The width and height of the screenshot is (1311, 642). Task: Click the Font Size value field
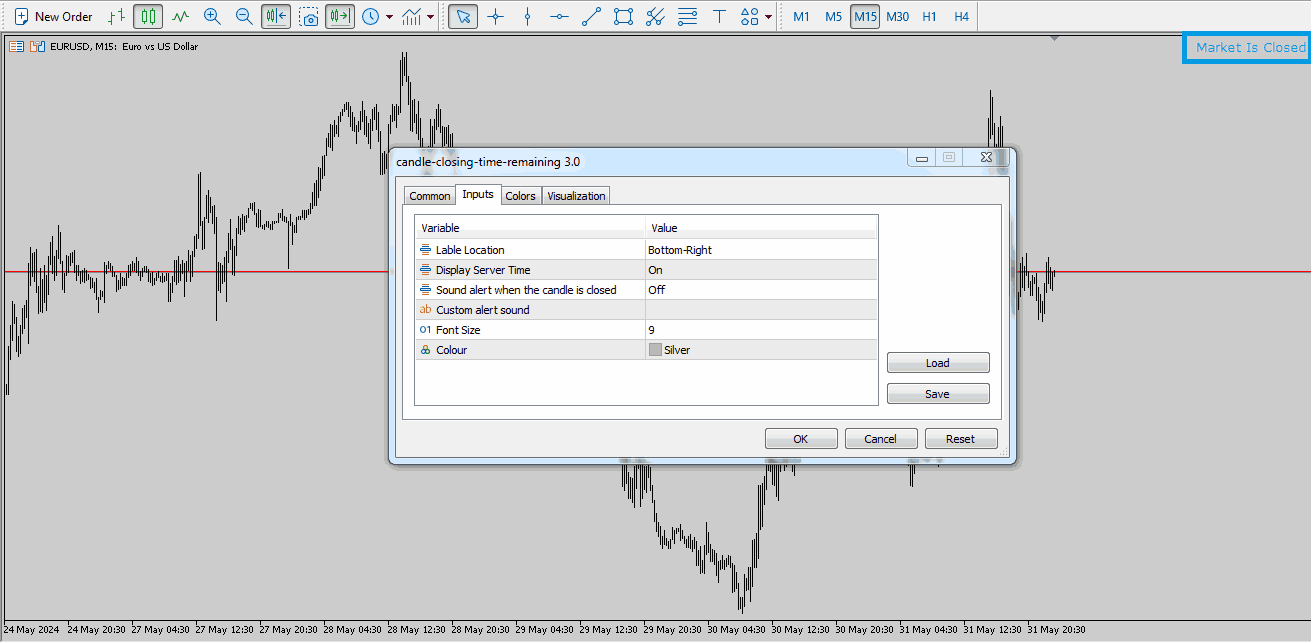click(760, 330)
